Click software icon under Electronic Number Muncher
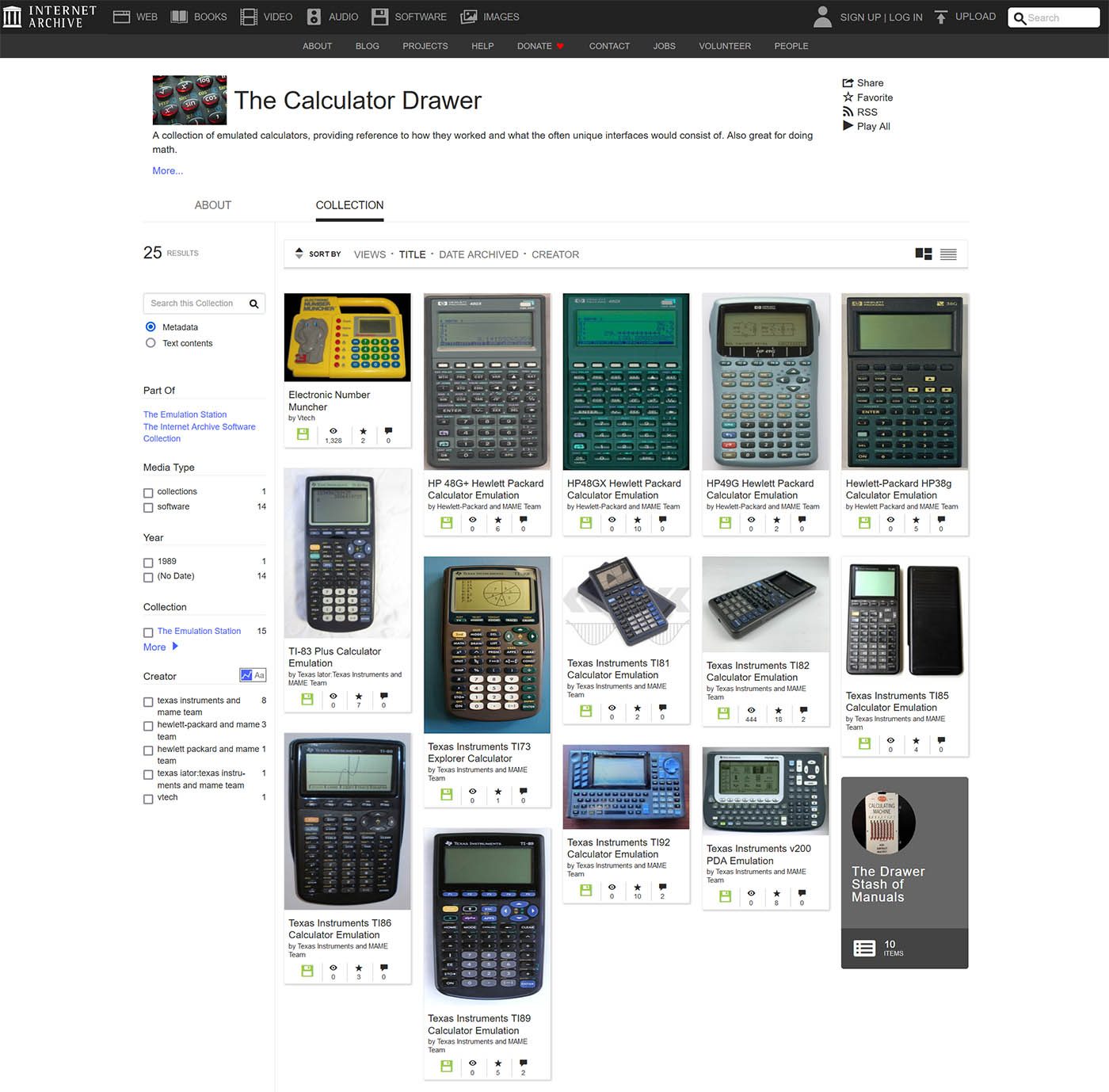The image size is (1109, 1092). (303, 434)
